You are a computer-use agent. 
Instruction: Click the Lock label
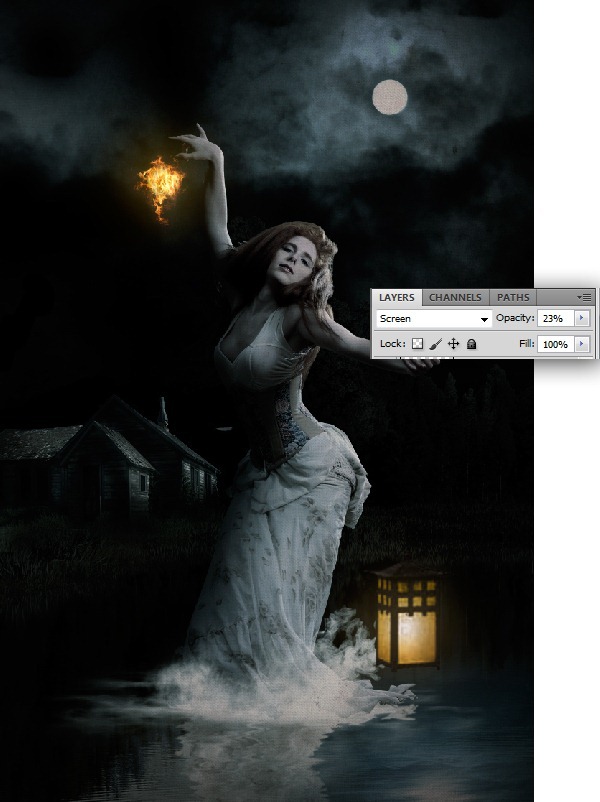click(x=393, y=344)
